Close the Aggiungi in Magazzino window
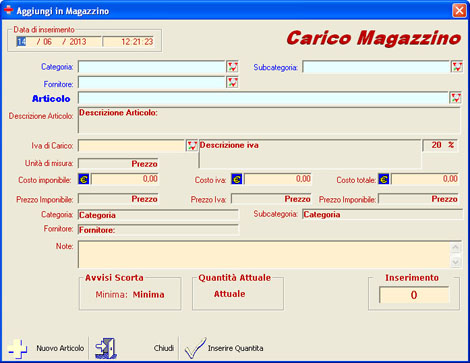 (x=459, y=10)
